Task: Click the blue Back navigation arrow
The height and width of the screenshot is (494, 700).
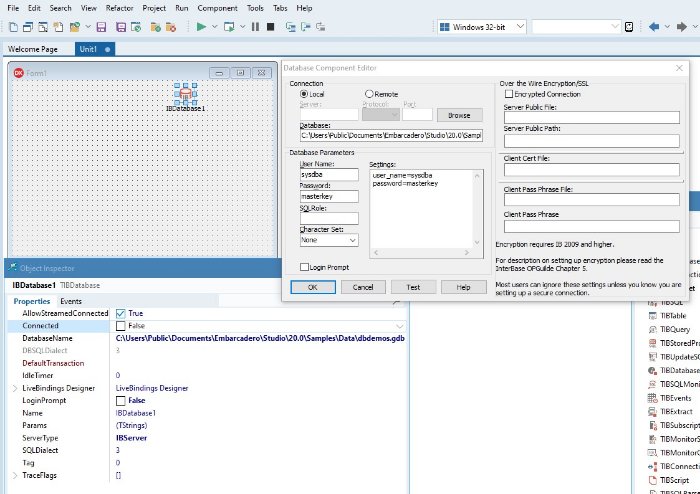Action: (x=654, y=27)
